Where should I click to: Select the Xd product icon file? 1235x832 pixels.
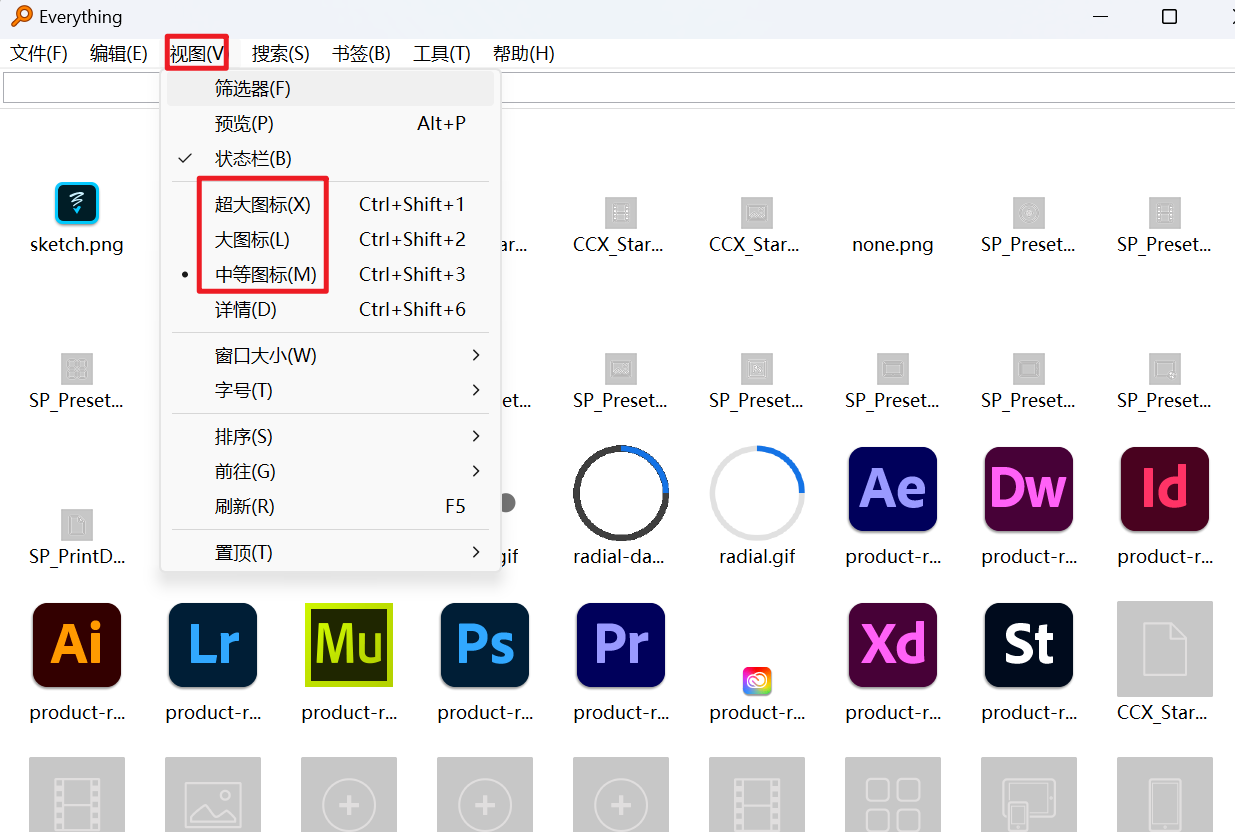(x=893, y=645)
